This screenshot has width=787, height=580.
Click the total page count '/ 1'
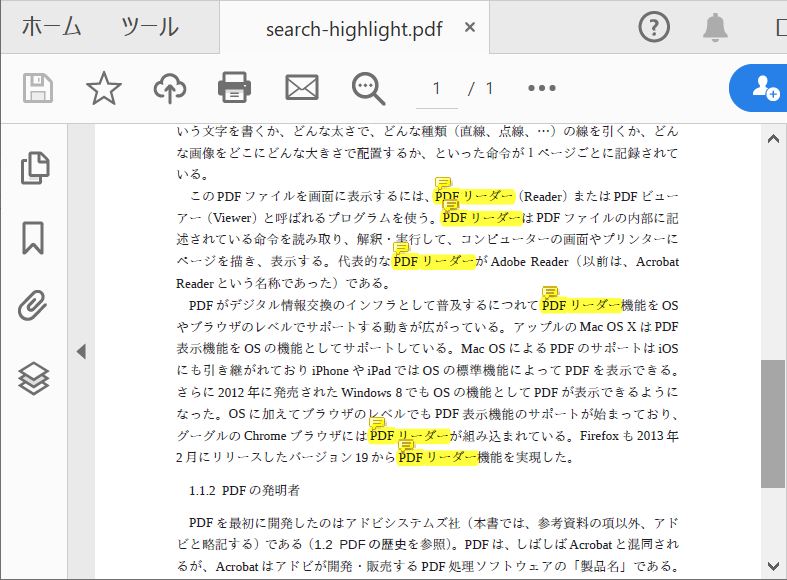[x=481, y=89]
